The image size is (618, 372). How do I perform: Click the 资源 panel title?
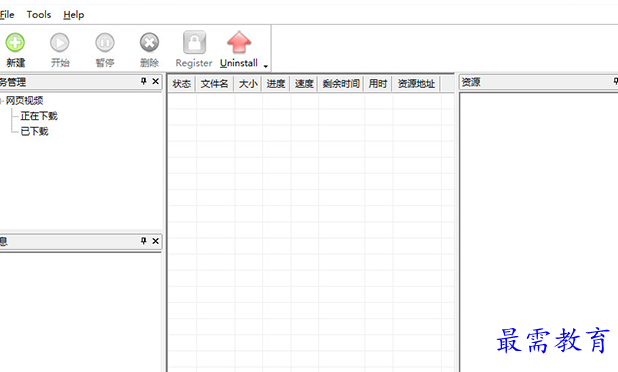pyautogui.click(x=471, y=82)
